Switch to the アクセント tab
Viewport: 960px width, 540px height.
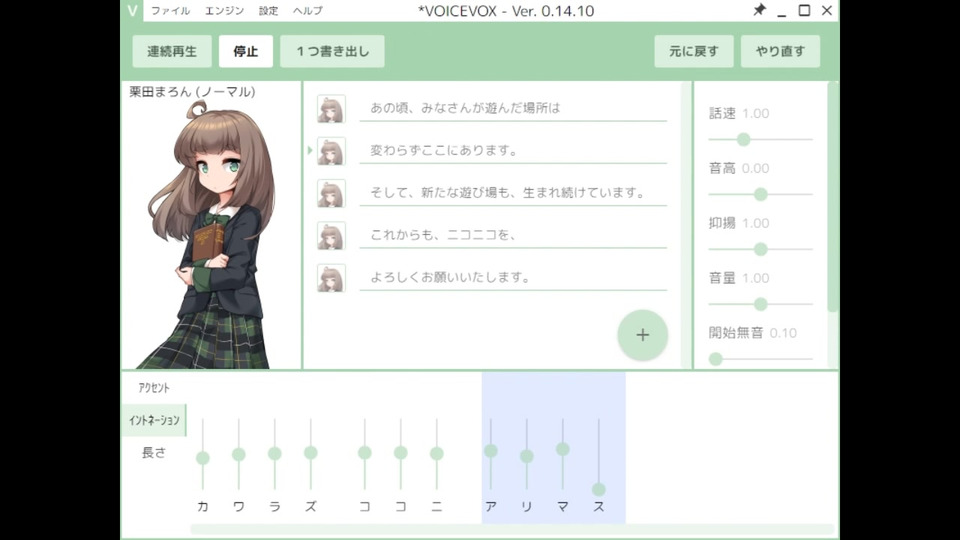[x=154, y=388]
